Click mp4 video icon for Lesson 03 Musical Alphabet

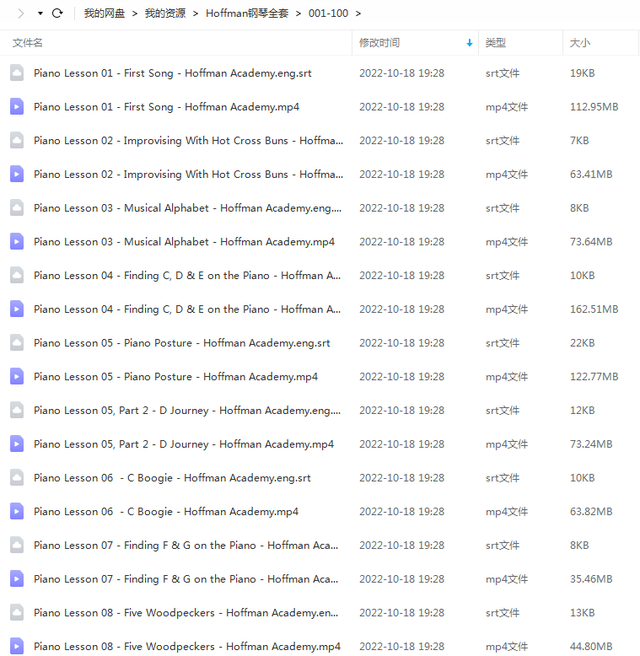click(17, 241)
